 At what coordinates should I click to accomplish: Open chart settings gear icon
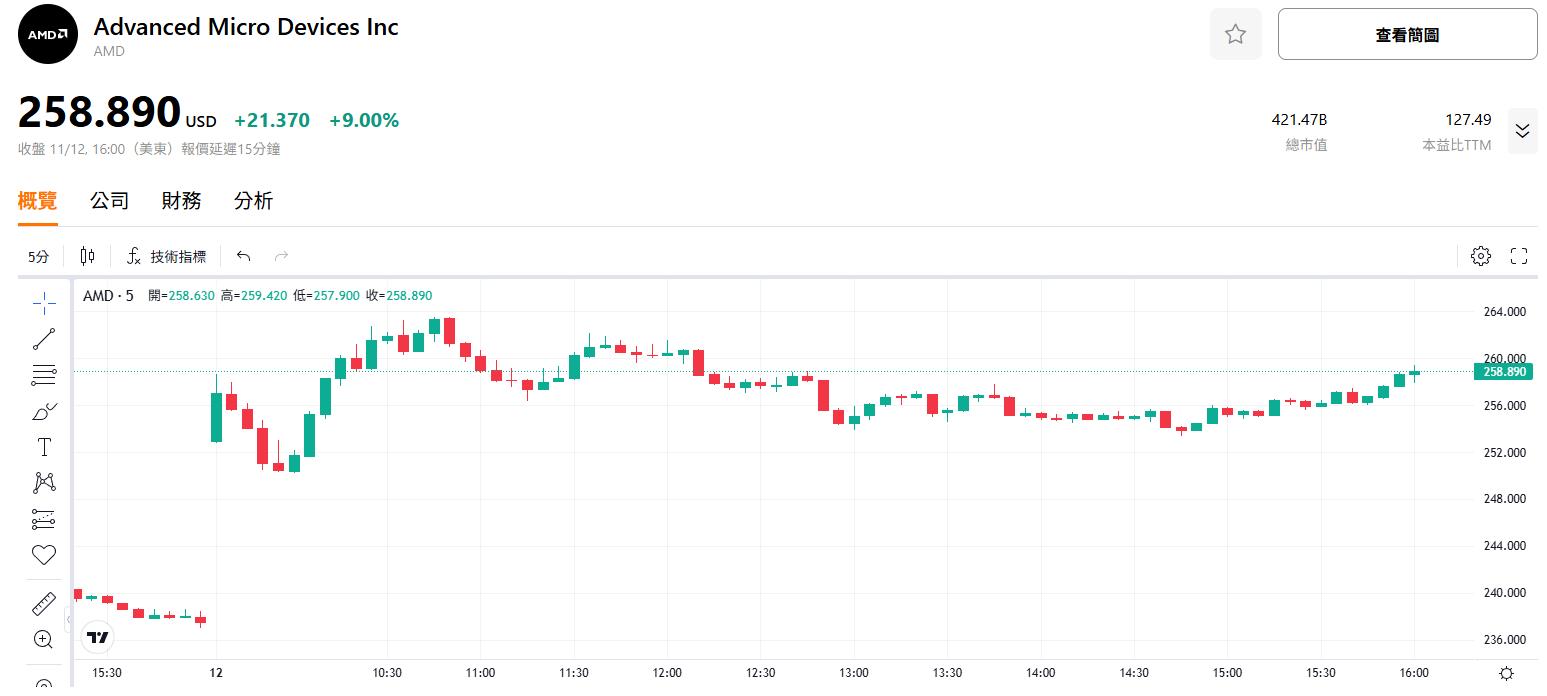pos(1481,256)
